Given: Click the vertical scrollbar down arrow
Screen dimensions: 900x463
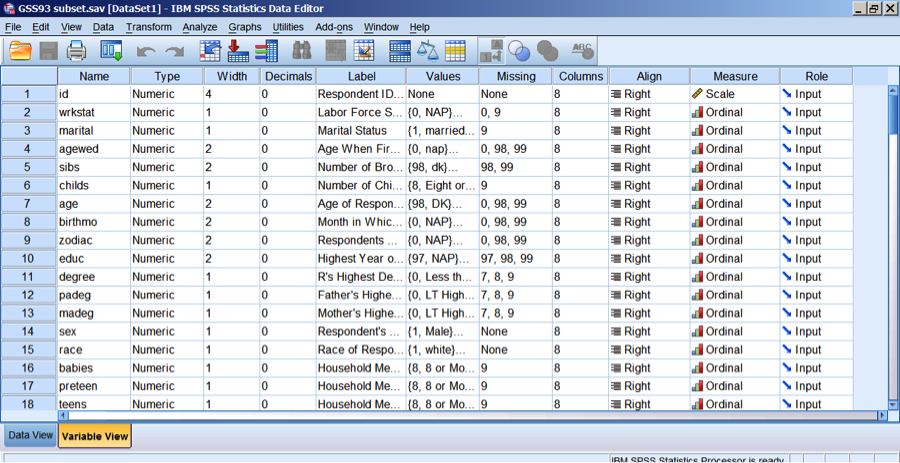Looking at the screenshot, I should (893, 405).
